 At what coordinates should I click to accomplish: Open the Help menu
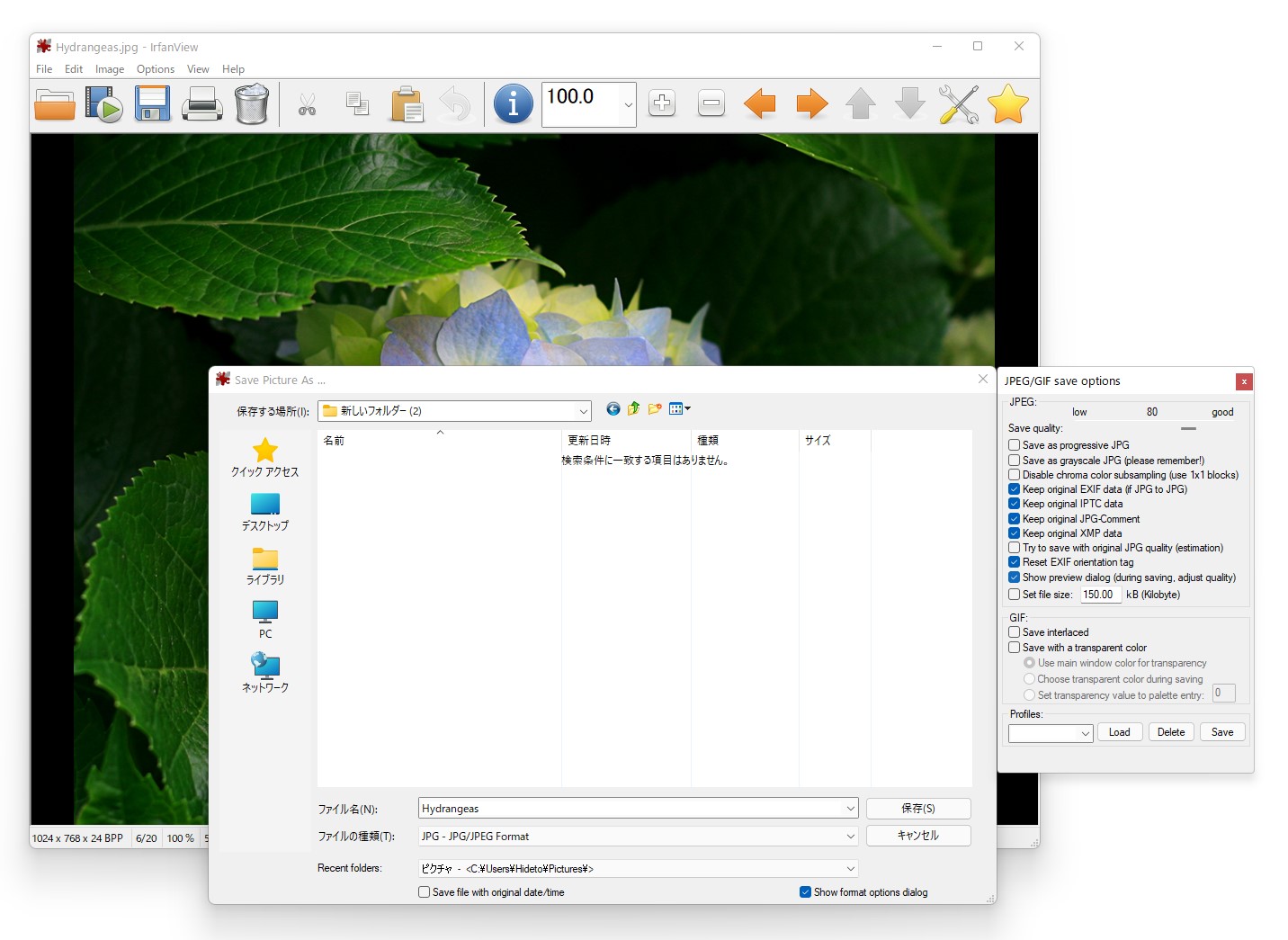pyautogui.click(x=233, y=69)
